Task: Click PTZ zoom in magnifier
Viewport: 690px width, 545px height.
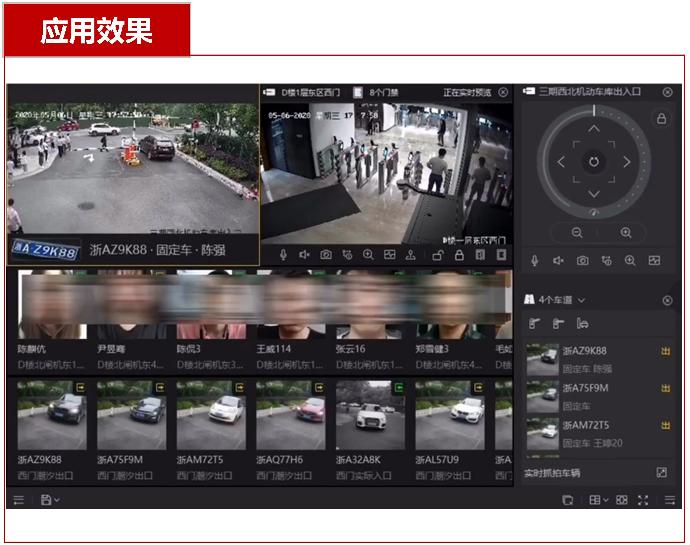Action: click(x=626, y=232)
